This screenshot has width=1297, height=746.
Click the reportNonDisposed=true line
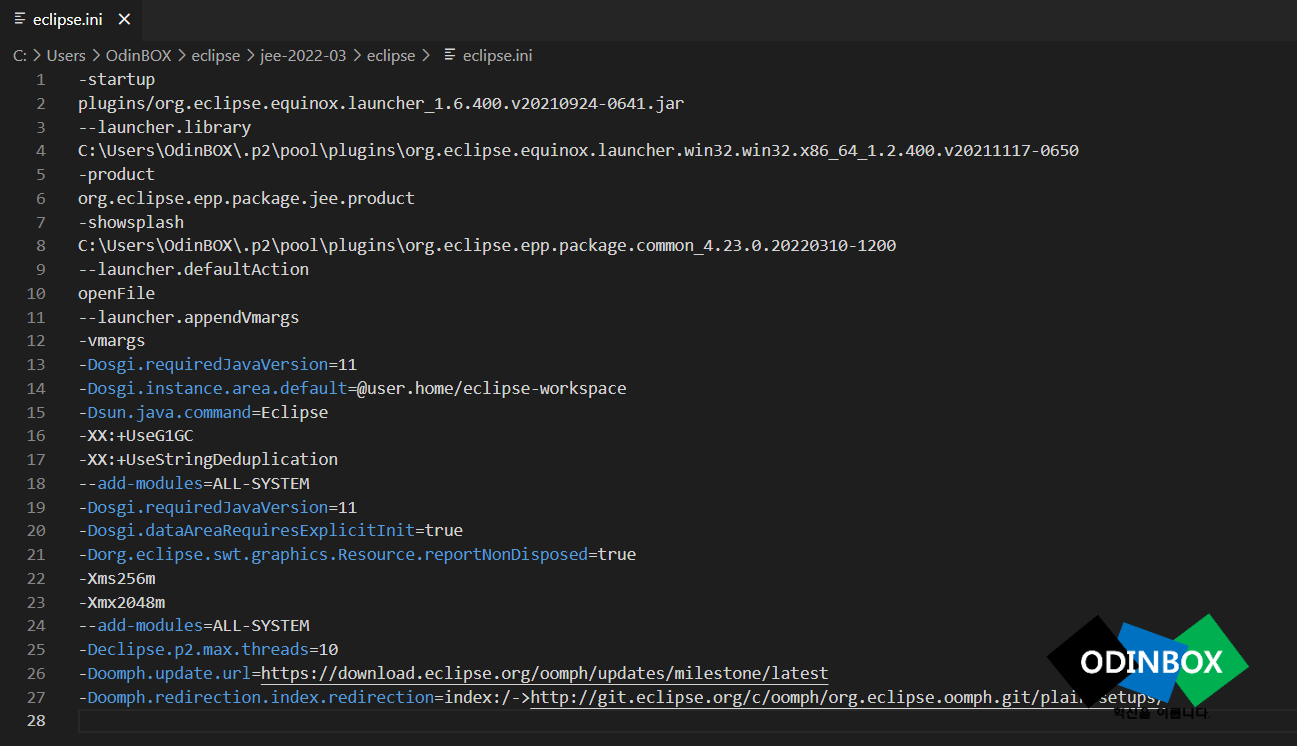coord(357,555)
